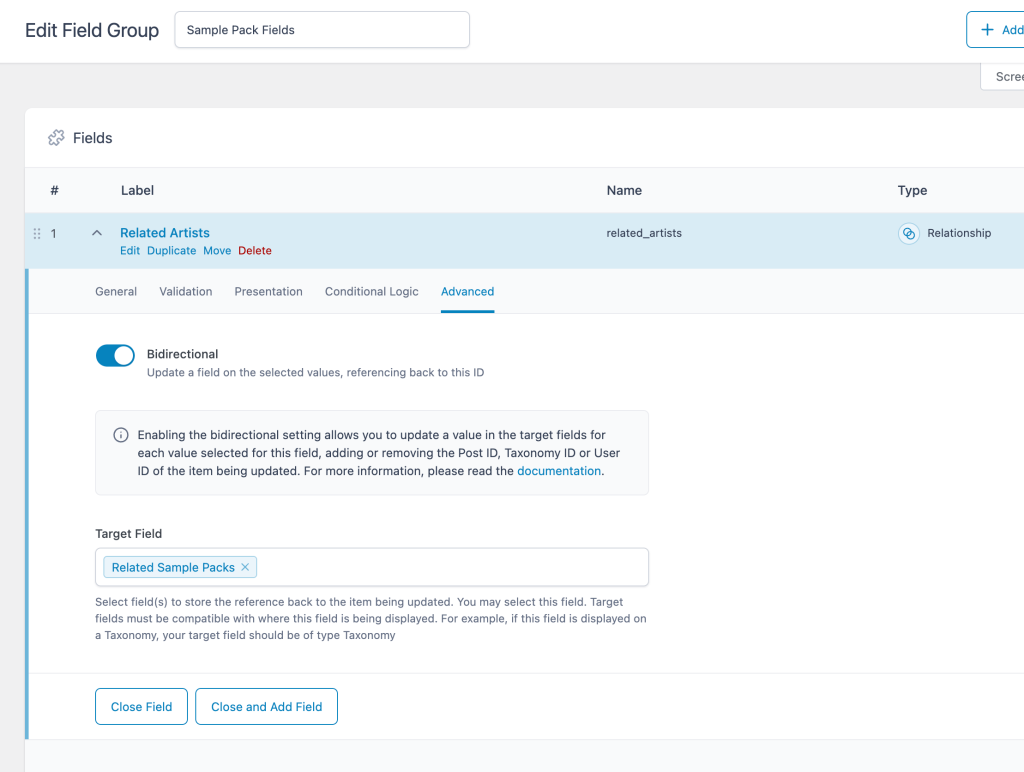The height and width of the screenshot is (772, 1024).
Task: Click the Relationship type icon
Action: pyautogui.click(x=908, y=233)
